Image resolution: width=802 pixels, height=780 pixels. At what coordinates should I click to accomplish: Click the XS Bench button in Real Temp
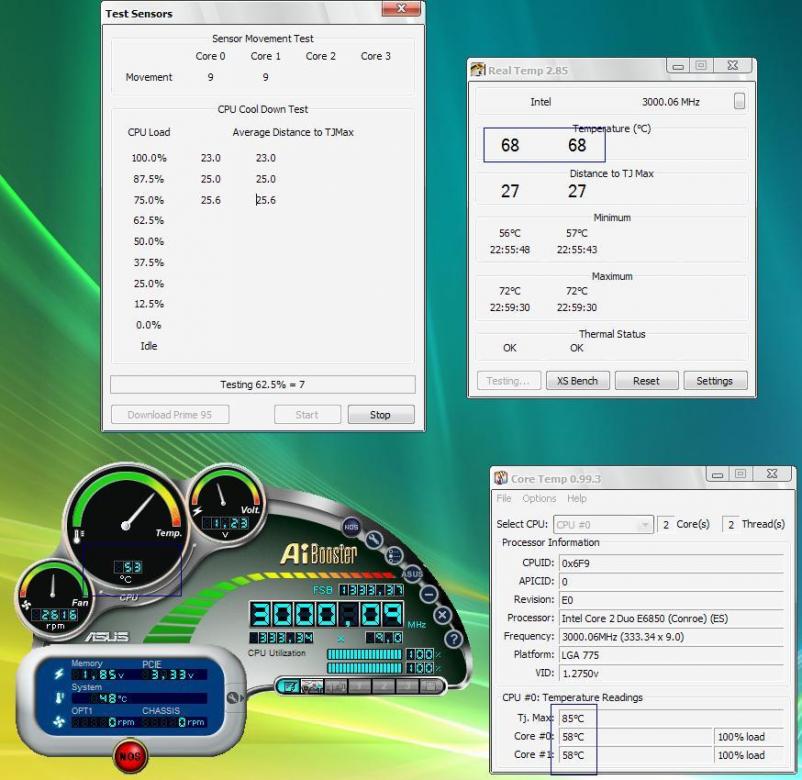(x=578, y=381)
